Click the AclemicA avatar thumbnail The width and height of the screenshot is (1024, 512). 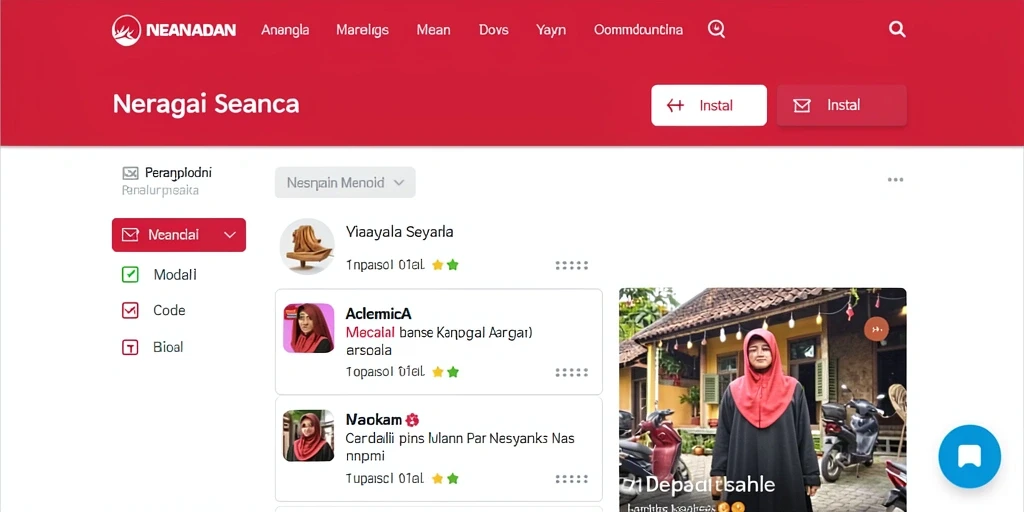pos(308,328)
